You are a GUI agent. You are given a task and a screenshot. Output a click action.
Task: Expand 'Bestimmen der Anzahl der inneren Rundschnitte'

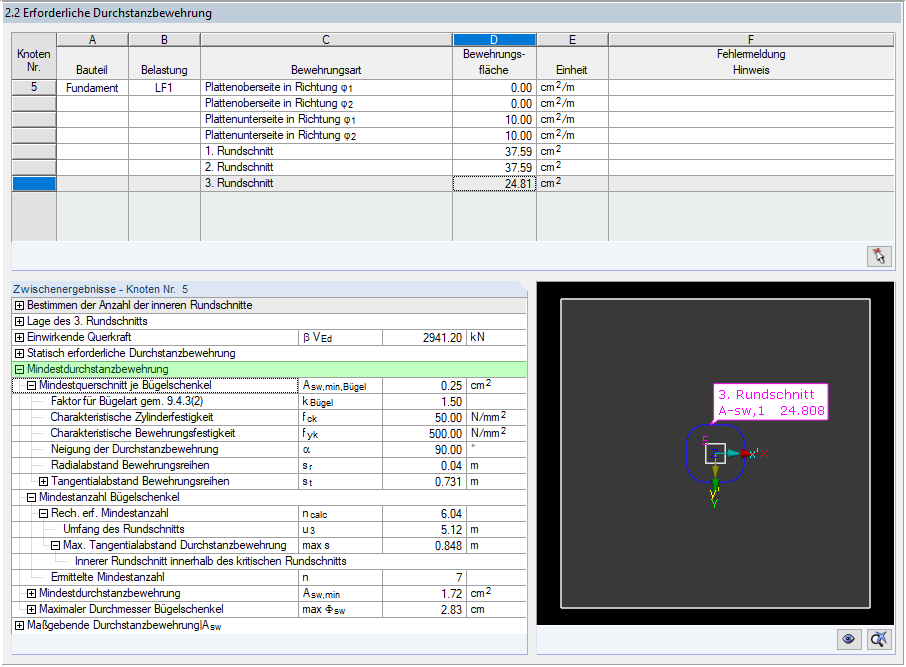pyautogui.click(x=19, y=305)
